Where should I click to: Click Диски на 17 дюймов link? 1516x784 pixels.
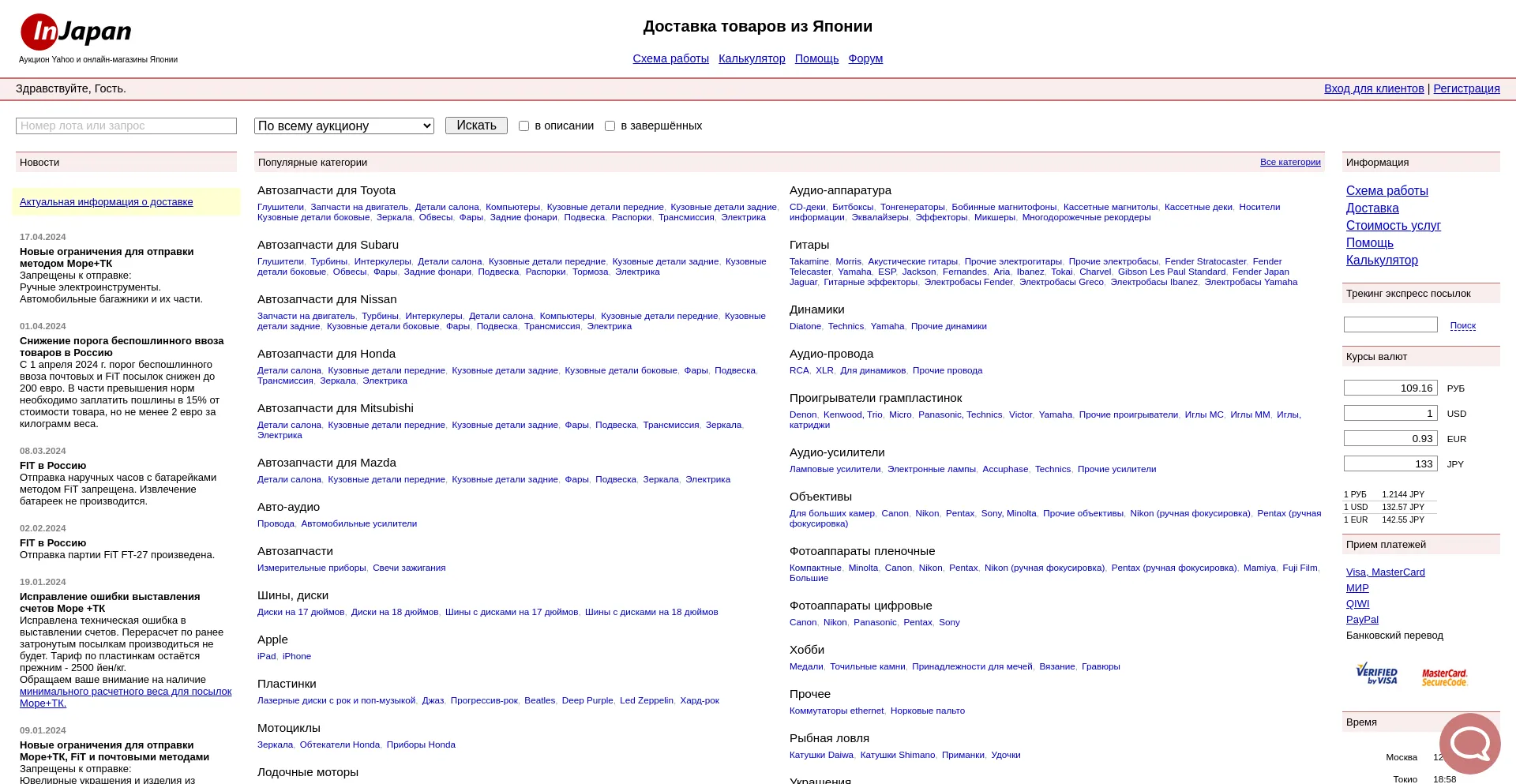point(301,612)
